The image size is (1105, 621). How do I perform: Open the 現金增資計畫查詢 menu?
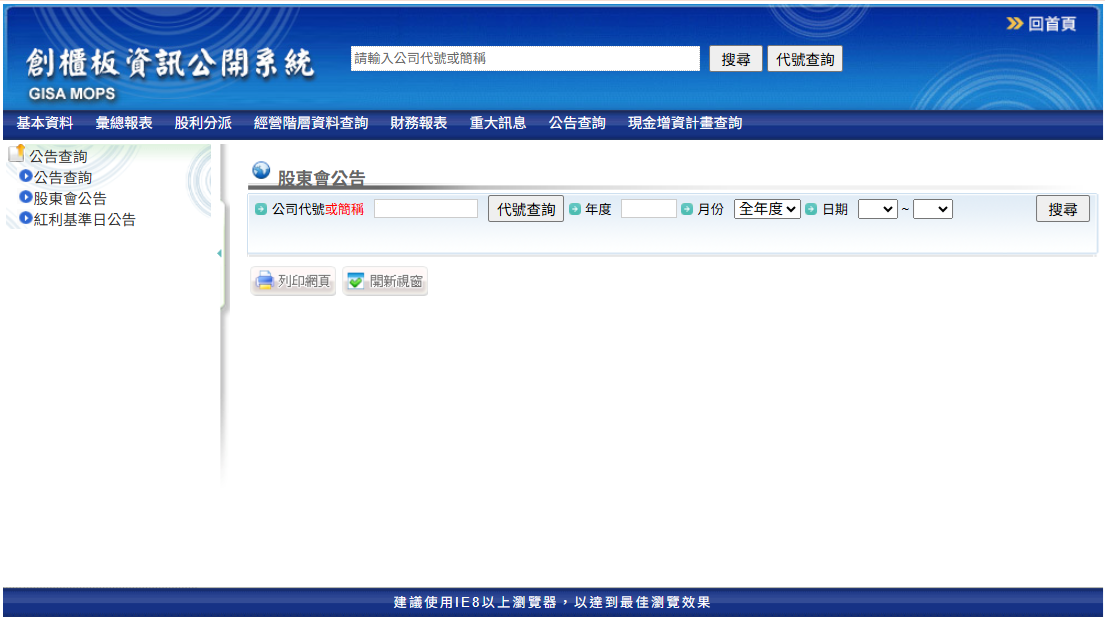click(685, 123)
